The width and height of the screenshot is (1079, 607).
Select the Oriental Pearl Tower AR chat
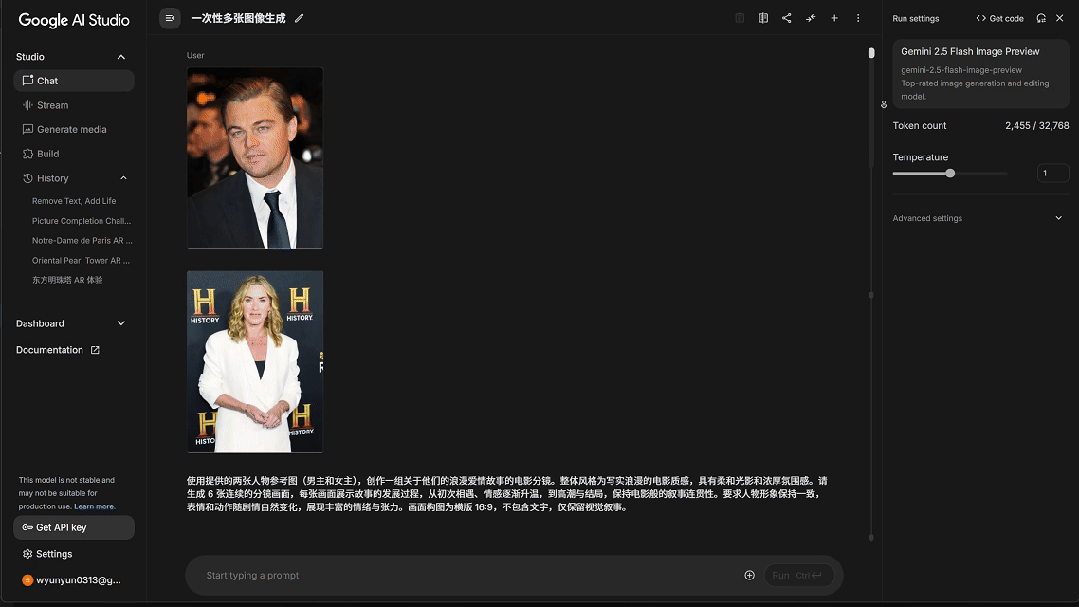(x=82, y=260)
